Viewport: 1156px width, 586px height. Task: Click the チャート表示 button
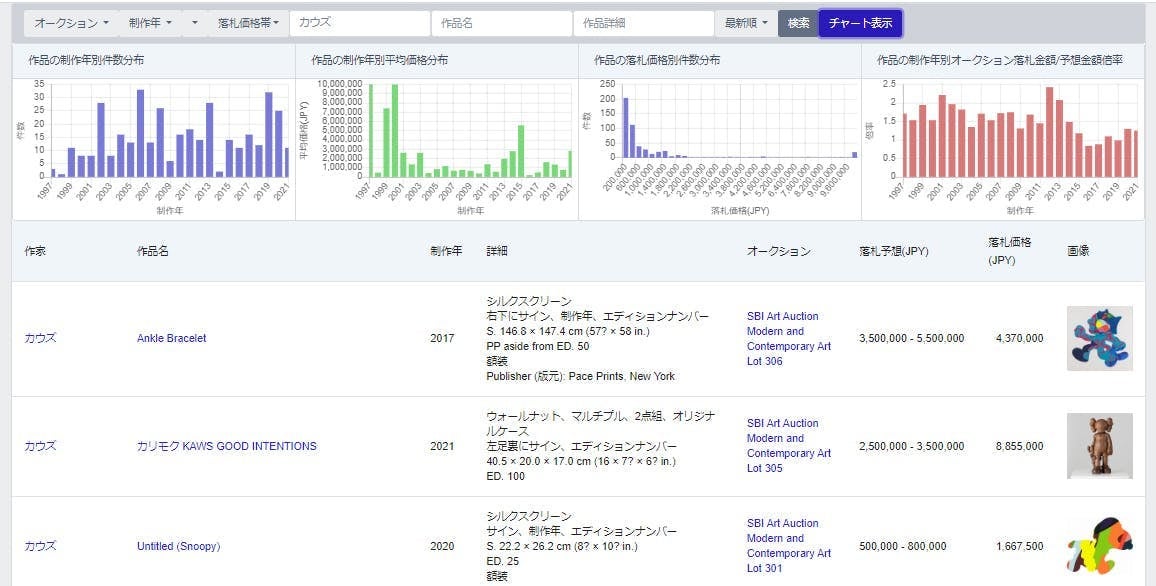click(860, 23)
